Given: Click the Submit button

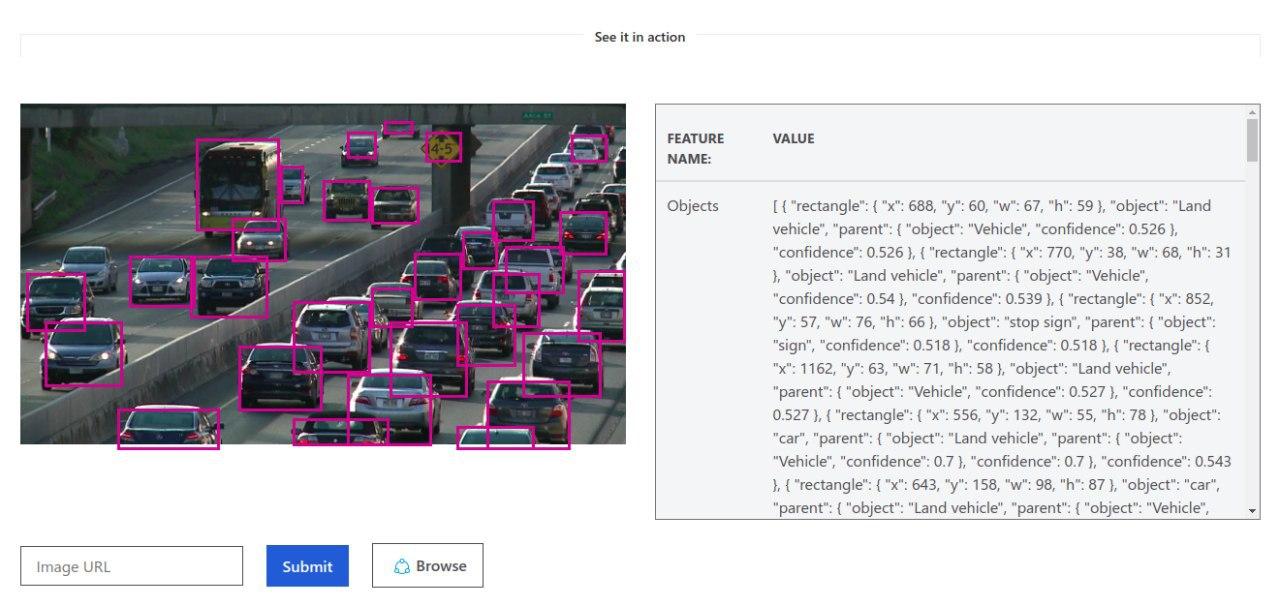Looking at the screenshot, I should (307, 565).
